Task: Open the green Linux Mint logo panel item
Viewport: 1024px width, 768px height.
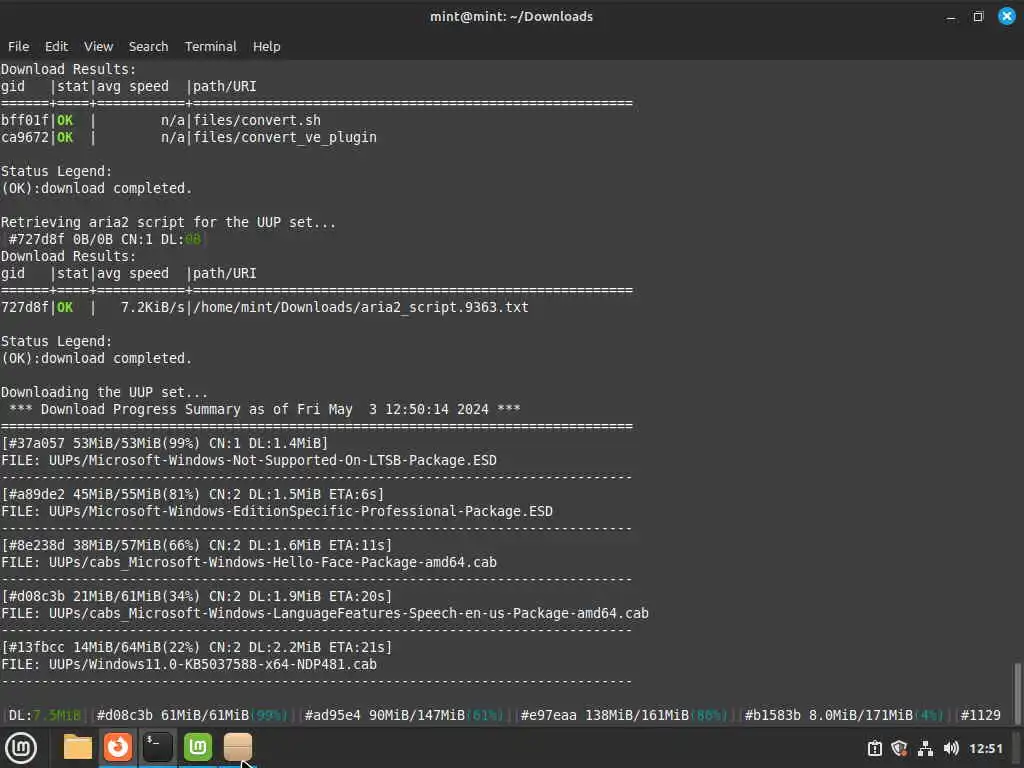Action: [x=198, y=747]
